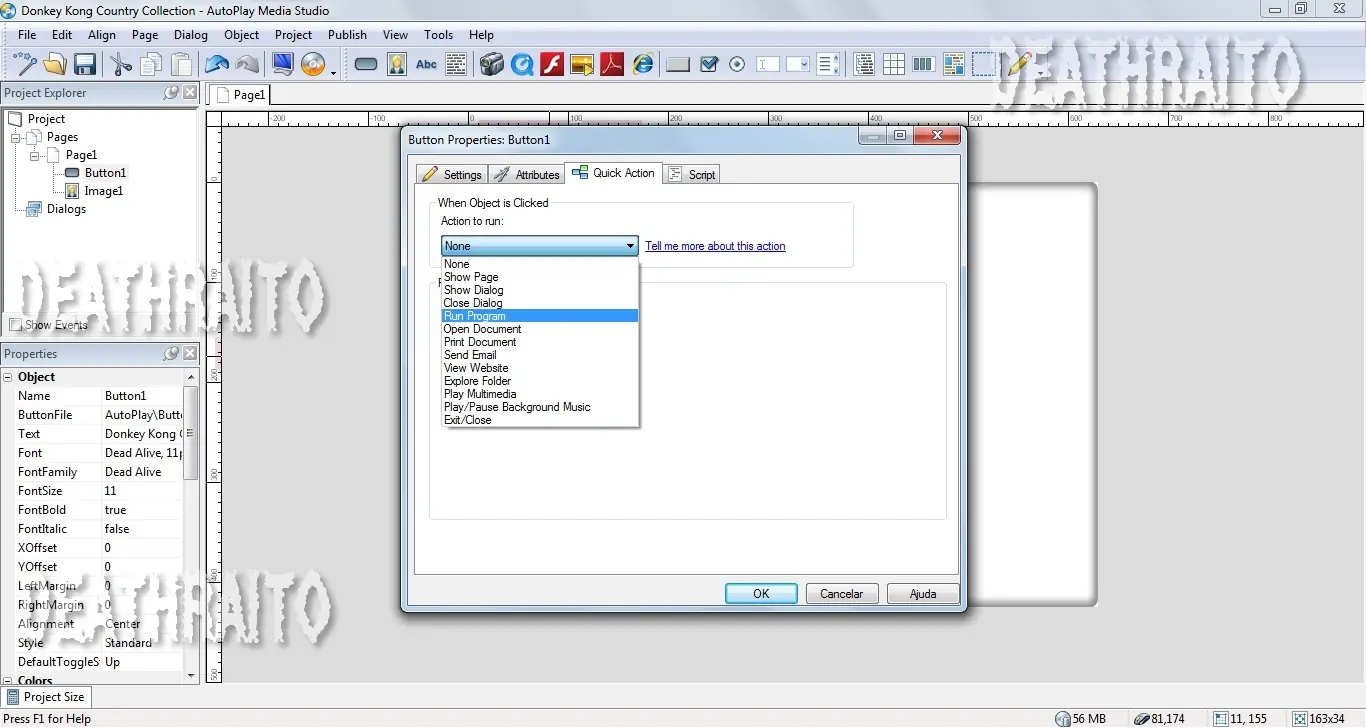Choose Exit/Close from the action list

[540, 420]
